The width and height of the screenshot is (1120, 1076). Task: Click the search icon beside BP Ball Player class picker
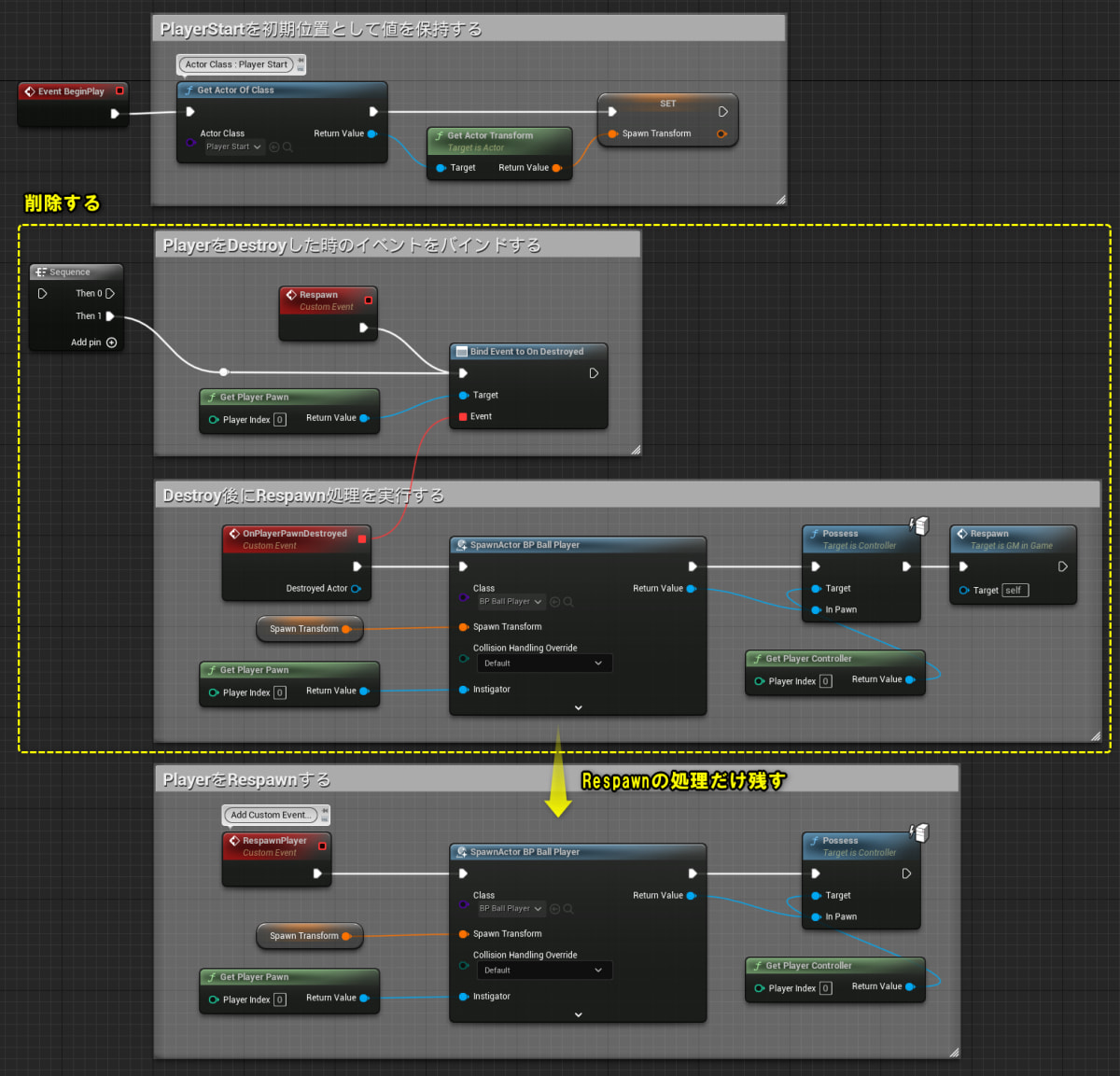(567, 601)
